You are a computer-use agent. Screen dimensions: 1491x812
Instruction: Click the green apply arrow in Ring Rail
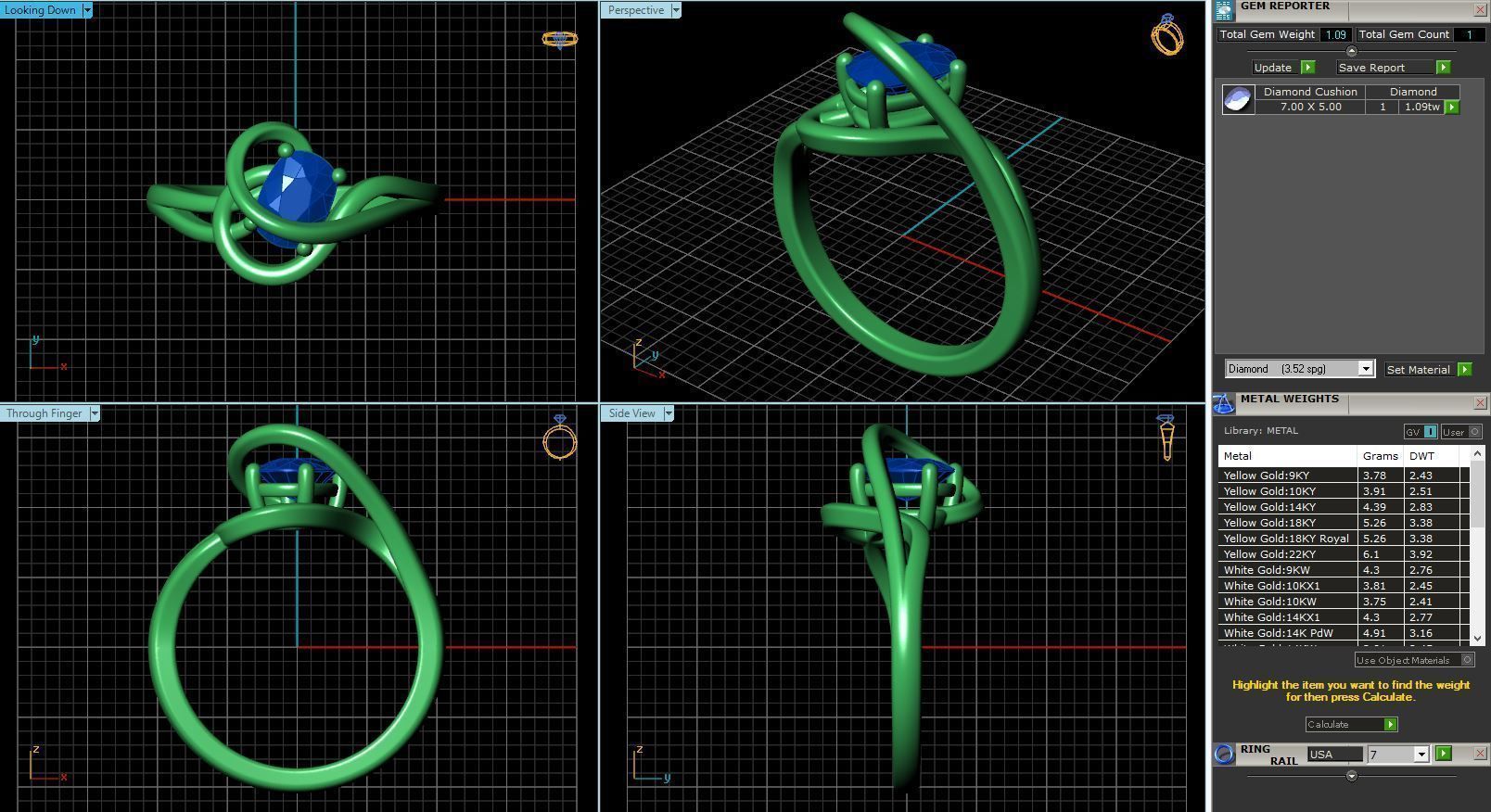tap(1443, 754)
